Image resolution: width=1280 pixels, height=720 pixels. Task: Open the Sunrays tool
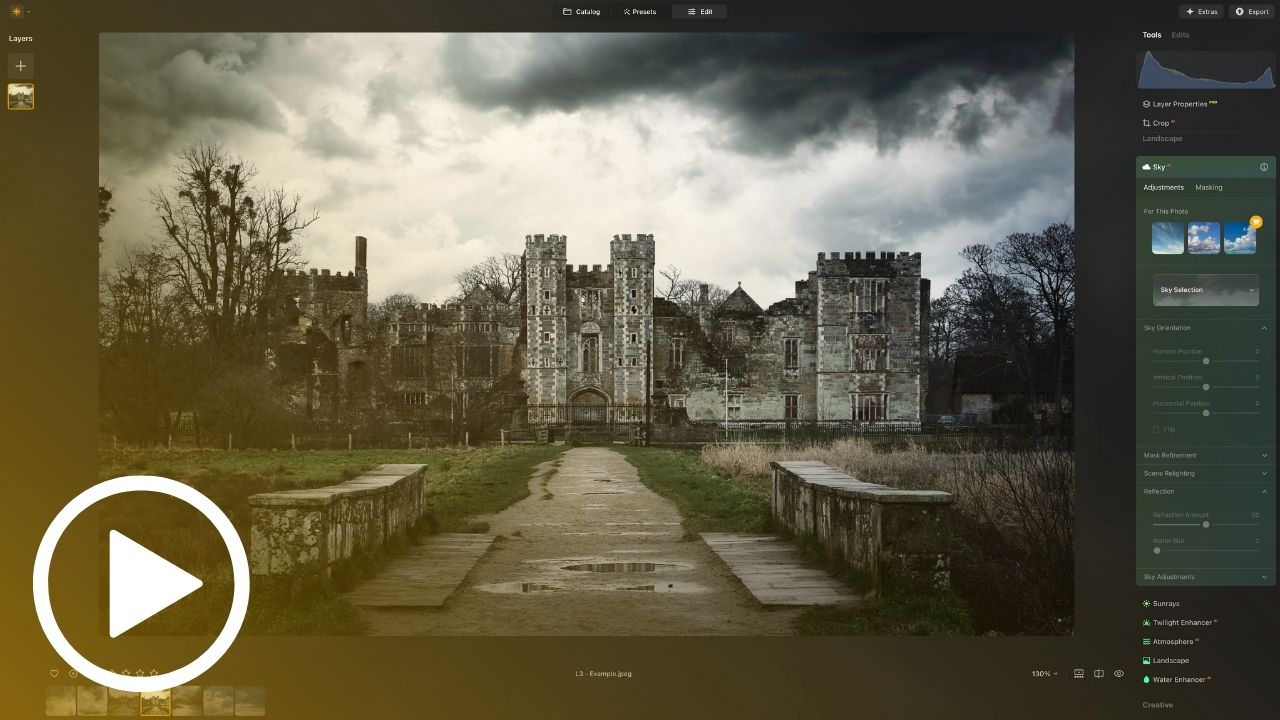1161,604
